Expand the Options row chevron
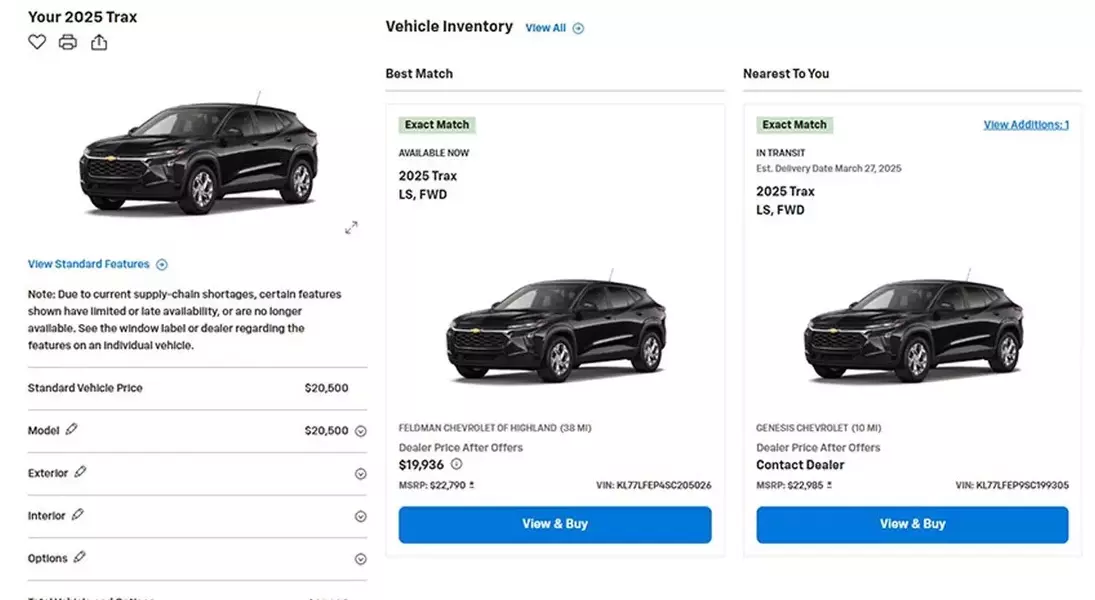The width and height of the screenshot is (1095, 600). point(360,559)
